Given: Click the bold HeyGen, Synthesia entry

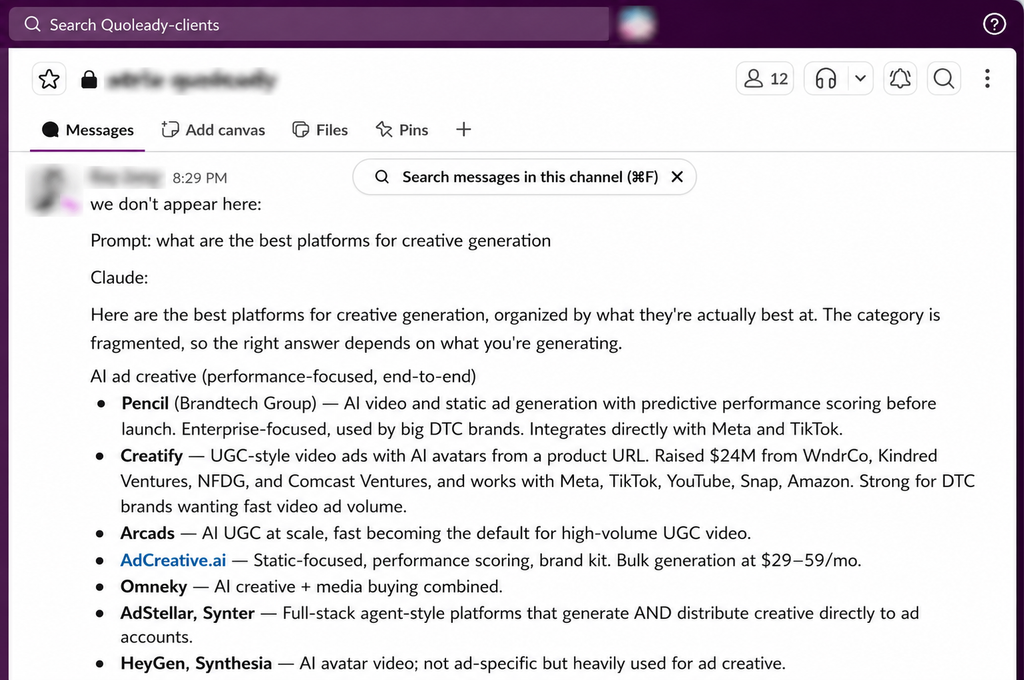Looking at the screenshot, I should tap(196, 663).
